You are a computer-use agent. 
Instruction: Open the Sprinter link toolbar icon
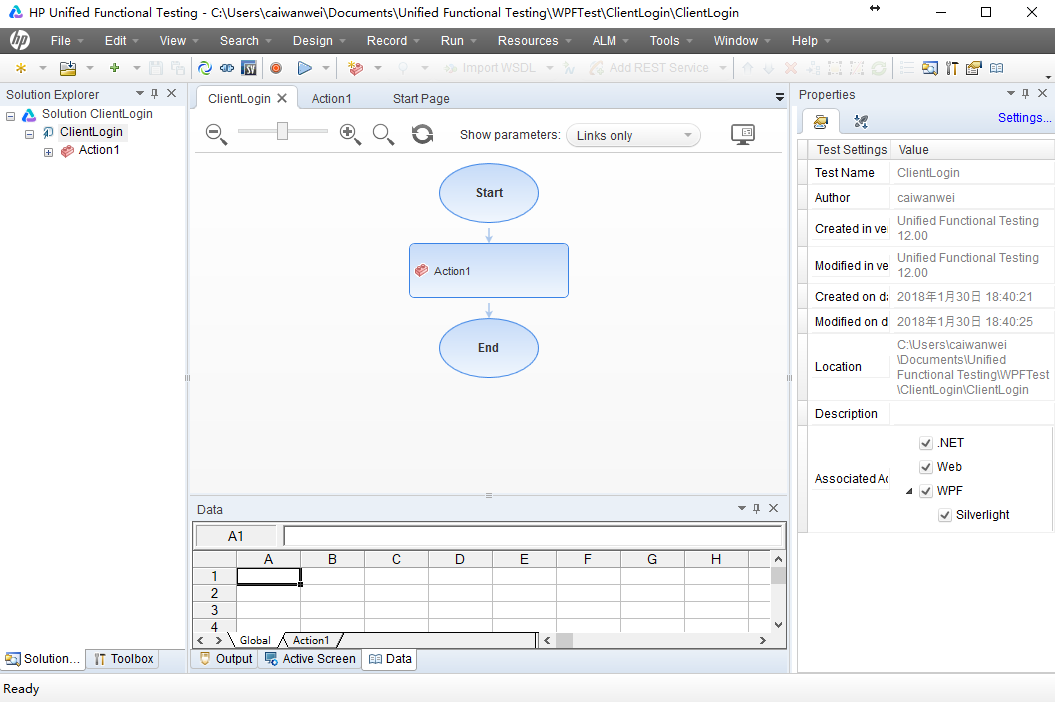point(227,68)
